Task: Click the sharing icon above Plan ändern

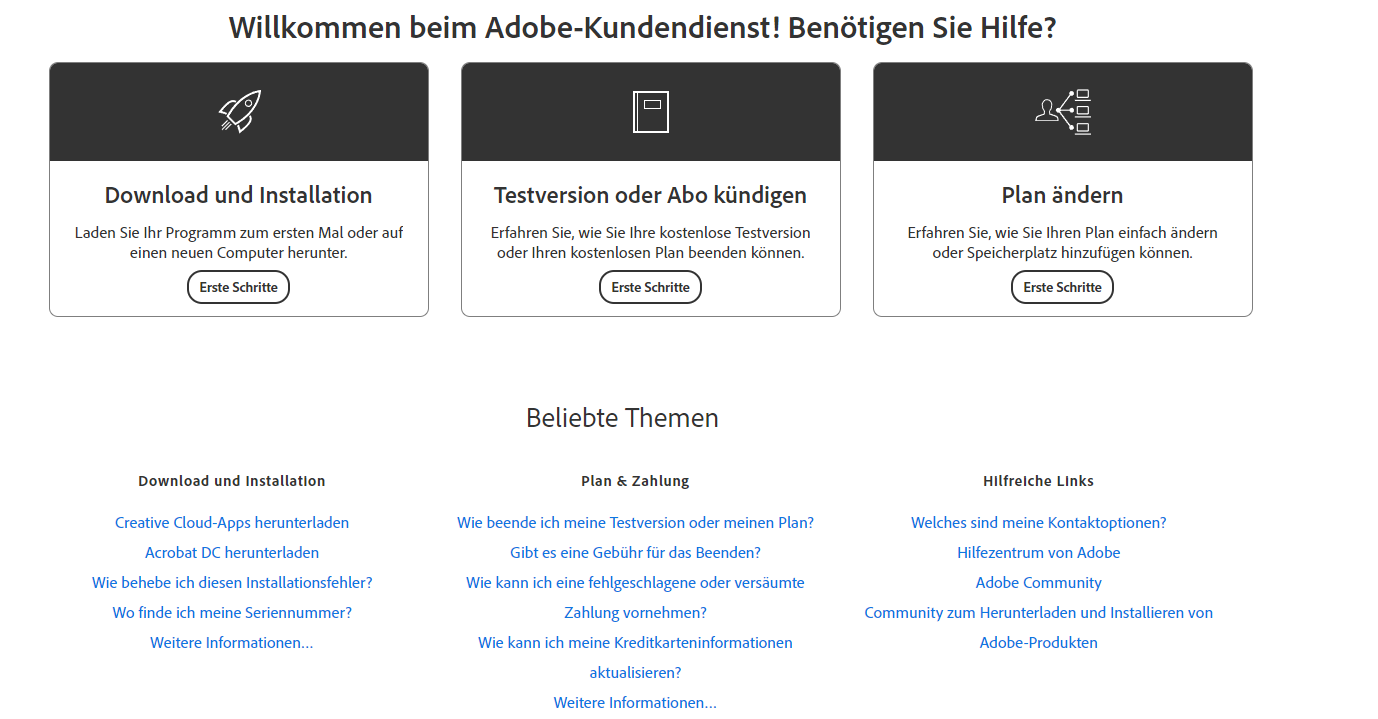Action: 1062,110
